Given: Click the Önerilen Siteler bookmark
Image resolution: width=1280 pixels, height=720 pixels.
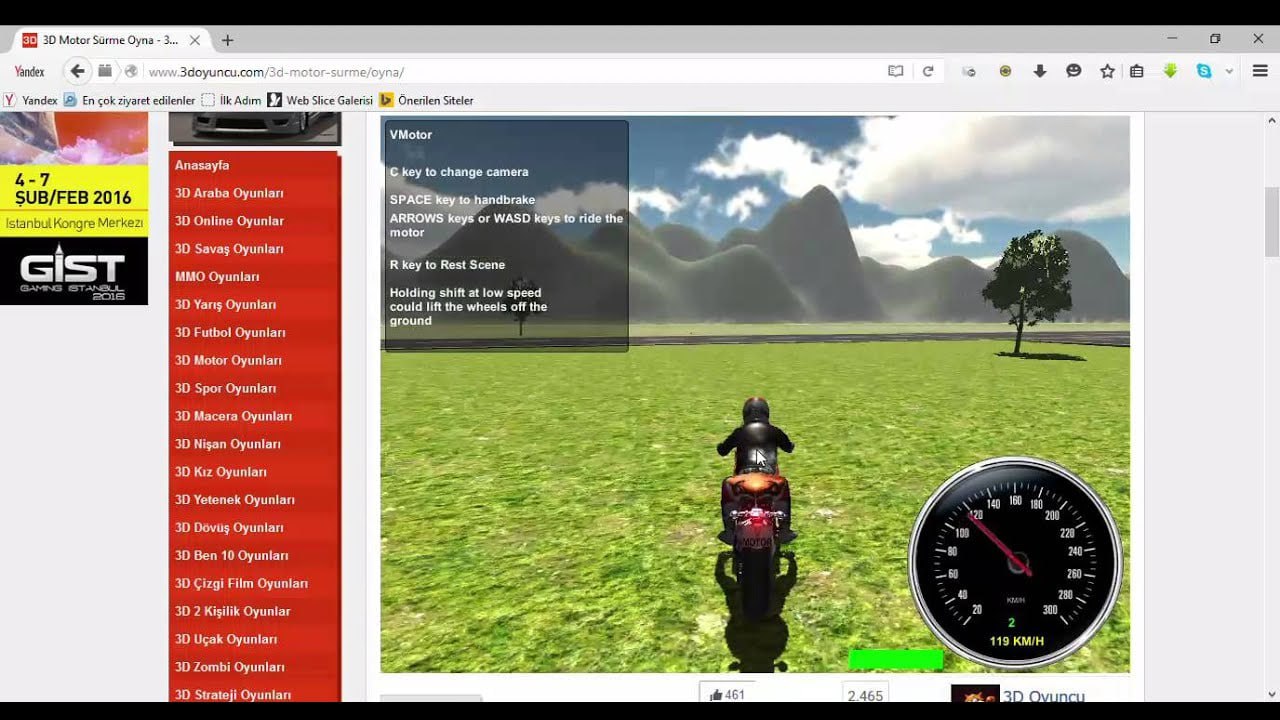Looking at the screenshot, I should (x=435, y=100).
